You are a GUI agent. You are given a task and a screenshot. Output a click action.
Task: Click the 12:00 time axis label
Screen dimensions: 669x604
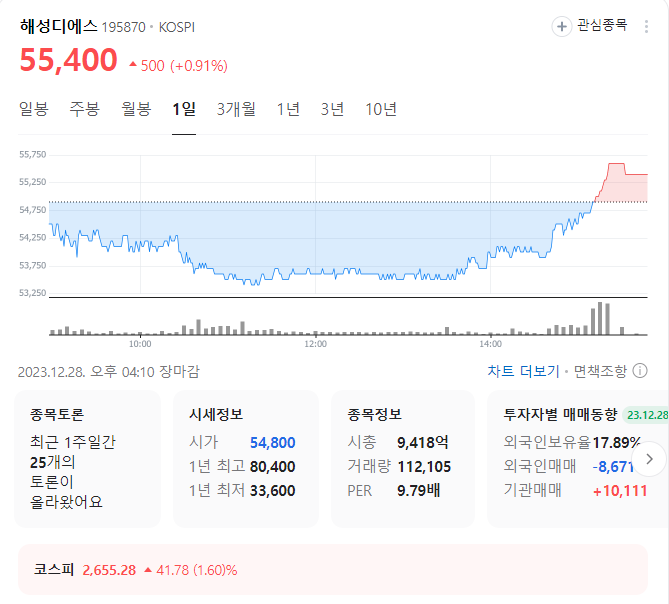pos(315,344)
